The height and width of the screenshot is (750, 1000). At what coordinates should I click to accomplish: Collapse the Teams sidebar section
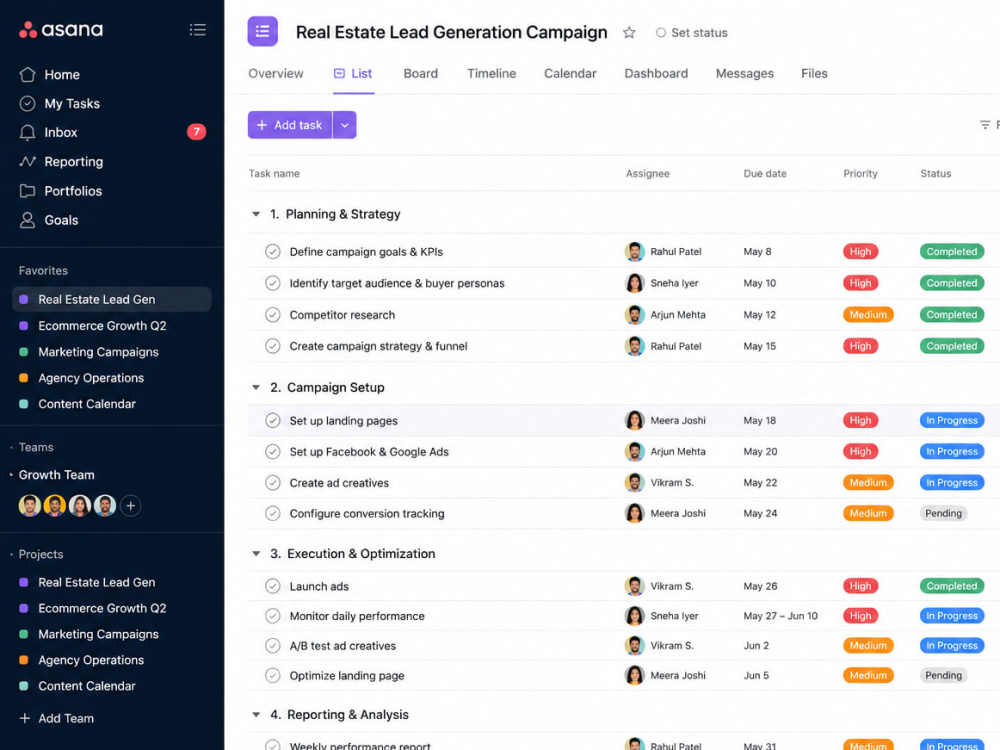(x=11, y=447)
